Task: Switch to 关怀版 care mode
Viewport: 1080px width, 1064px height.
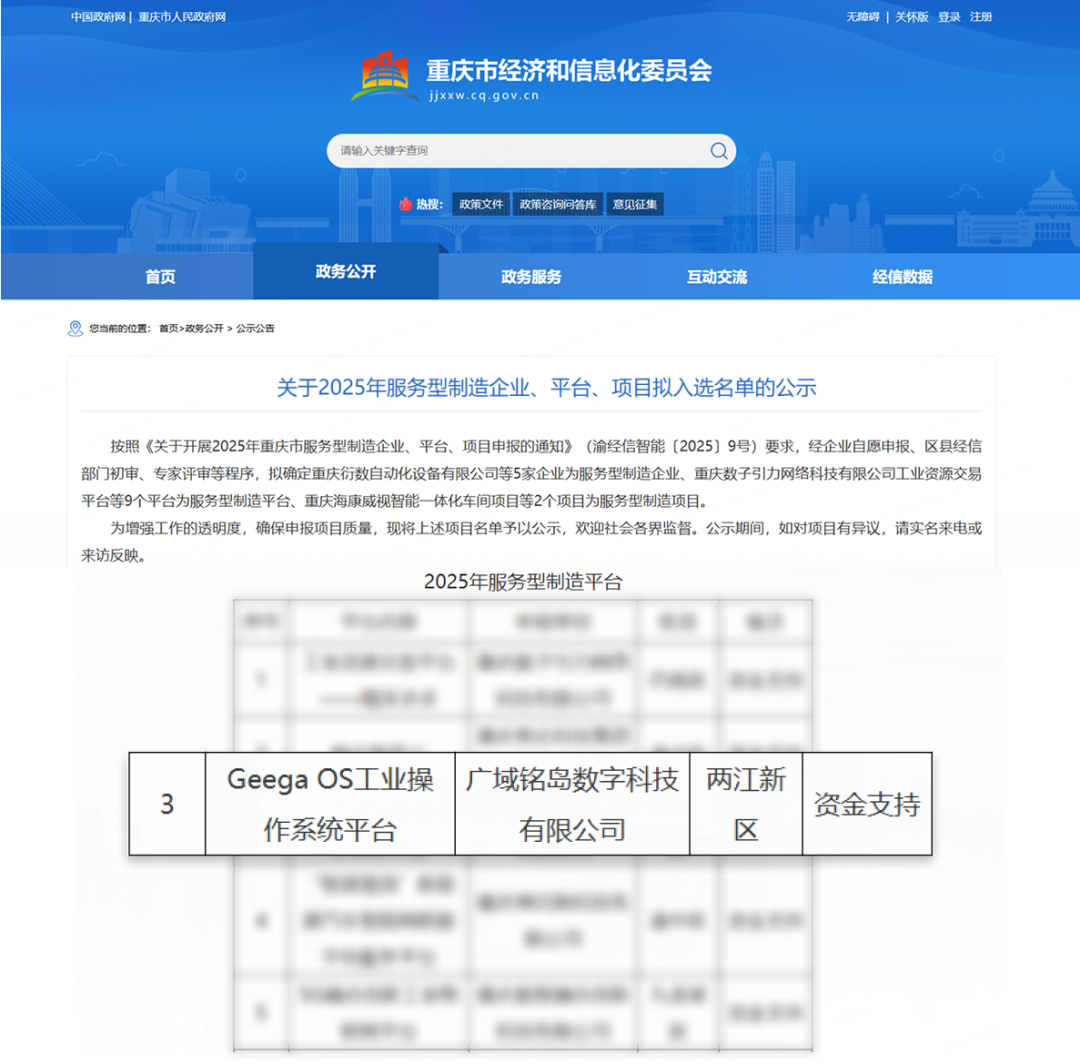Action: point(911,17)
